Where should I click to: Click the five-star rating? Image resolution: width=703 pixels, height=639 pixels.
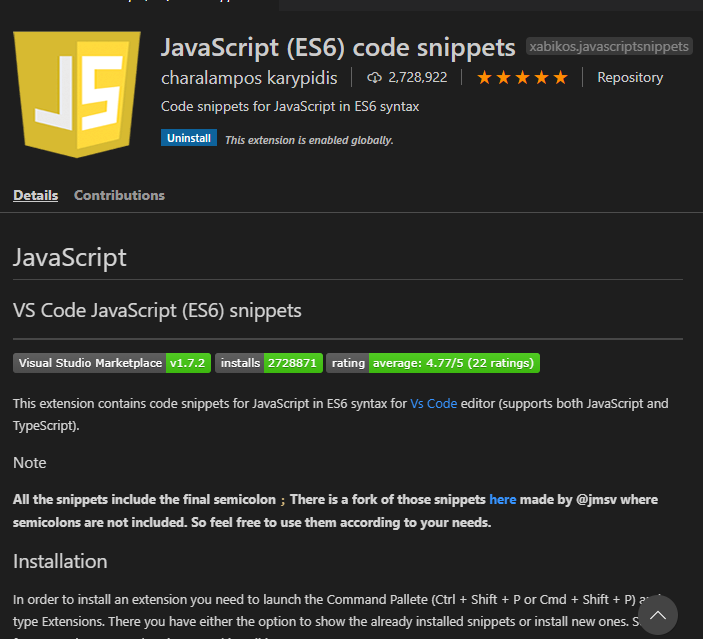522,78
